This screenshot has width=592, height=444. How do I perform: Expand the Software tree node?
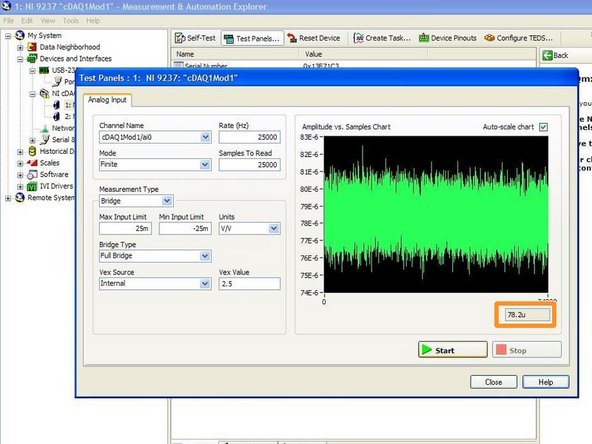click(x=20, y=175)
